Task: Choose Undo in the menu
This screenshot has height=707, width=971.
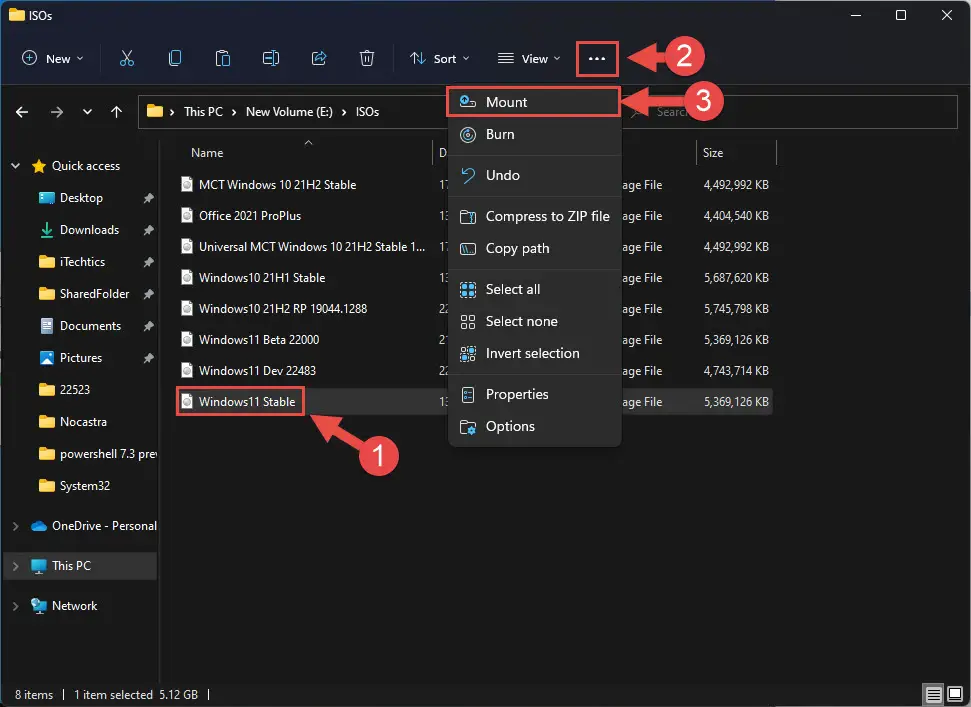Action: click(x=534, y=175)
